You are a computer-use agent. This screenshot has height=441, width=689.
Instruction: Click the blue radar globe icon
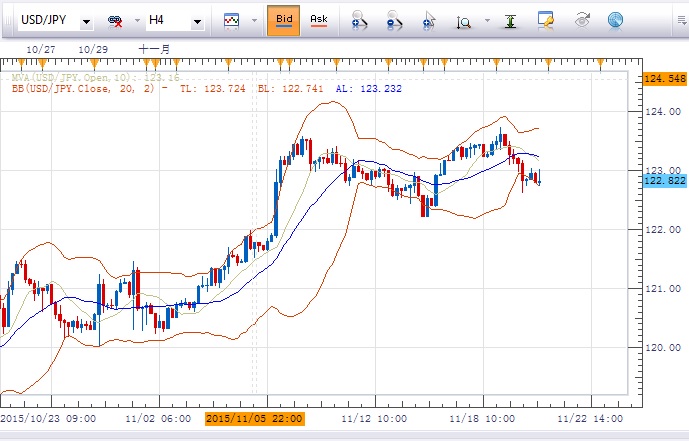pos(616,20)
